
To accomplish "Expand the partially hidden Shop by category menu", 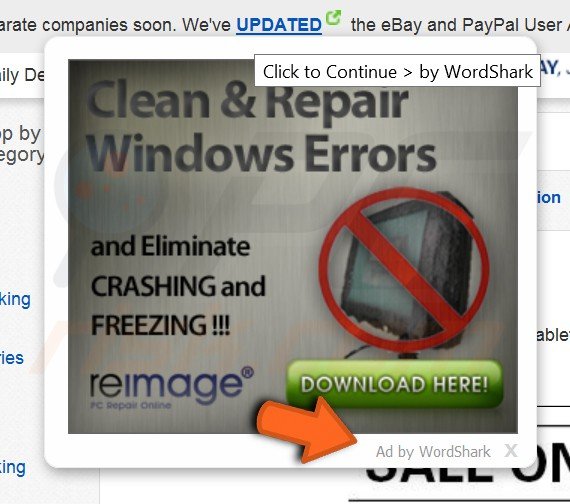I will (21, 144).
